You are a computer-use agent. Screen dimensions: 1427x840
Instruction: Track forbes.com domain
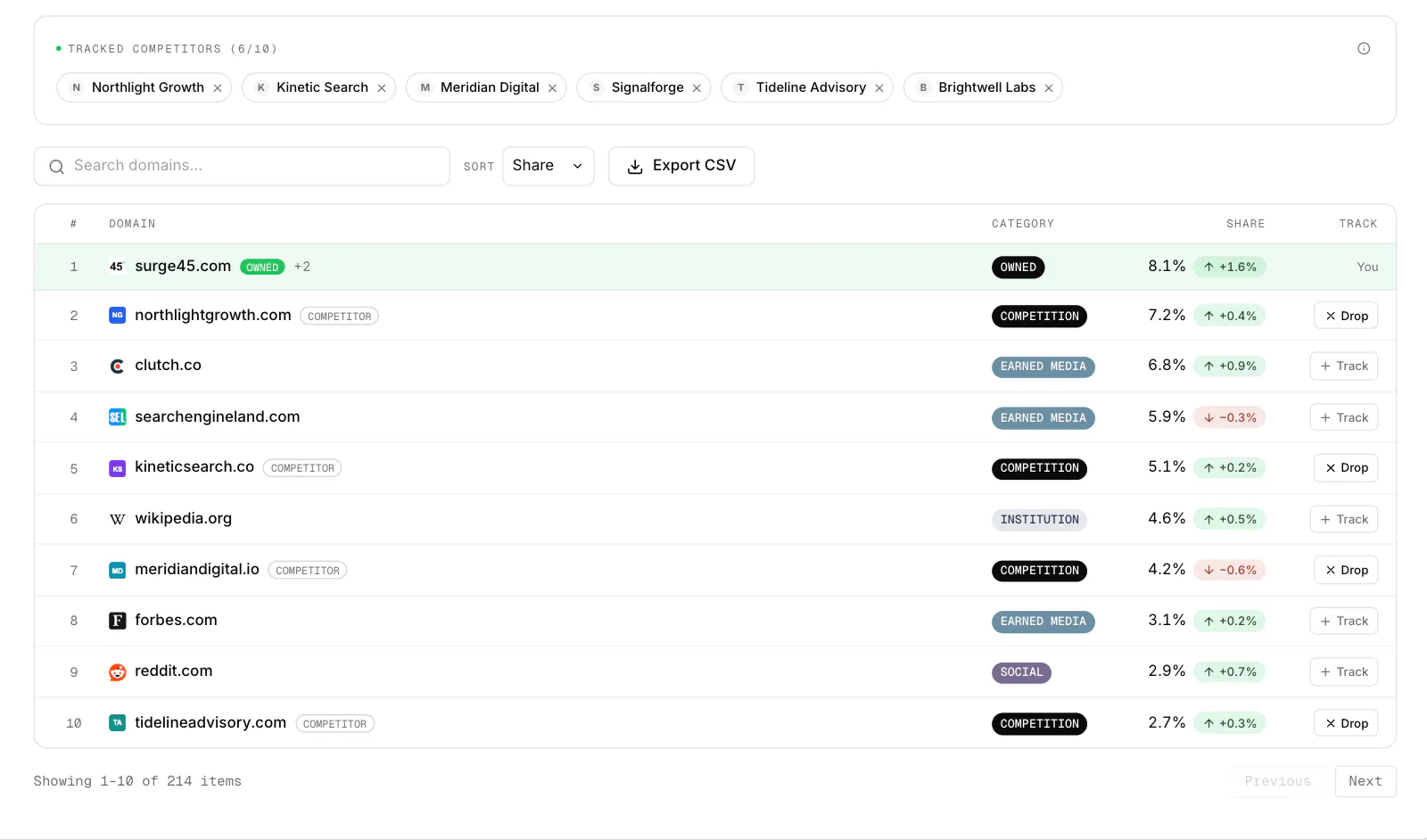[x=1344, y=621]
